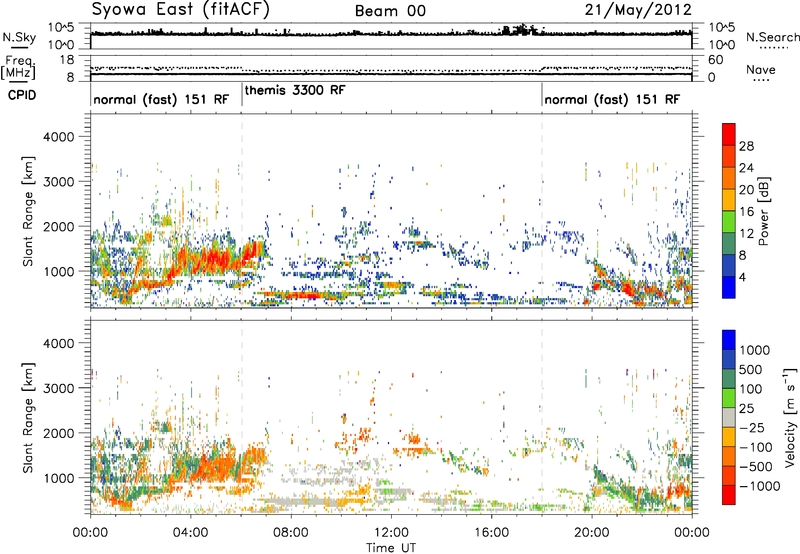Click the blue top of the velocity colorbar

[729, 340]
